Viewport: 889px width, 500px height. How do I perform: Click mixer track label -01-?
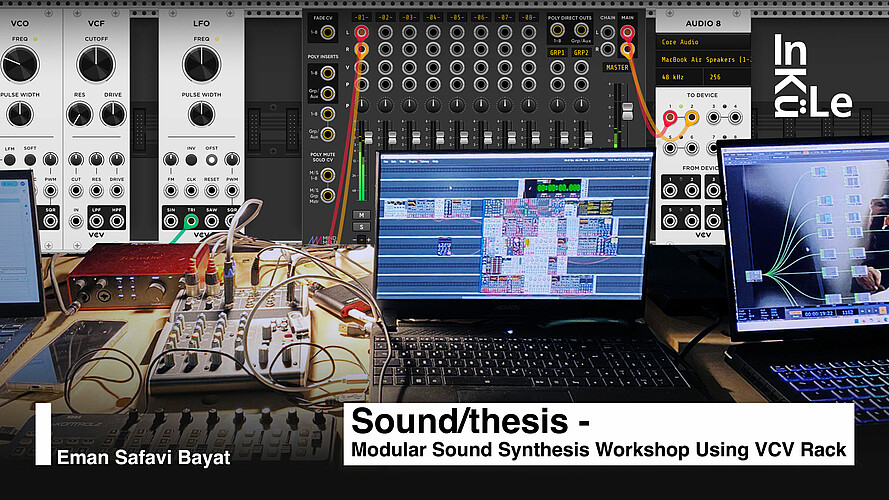click(362, 18)
